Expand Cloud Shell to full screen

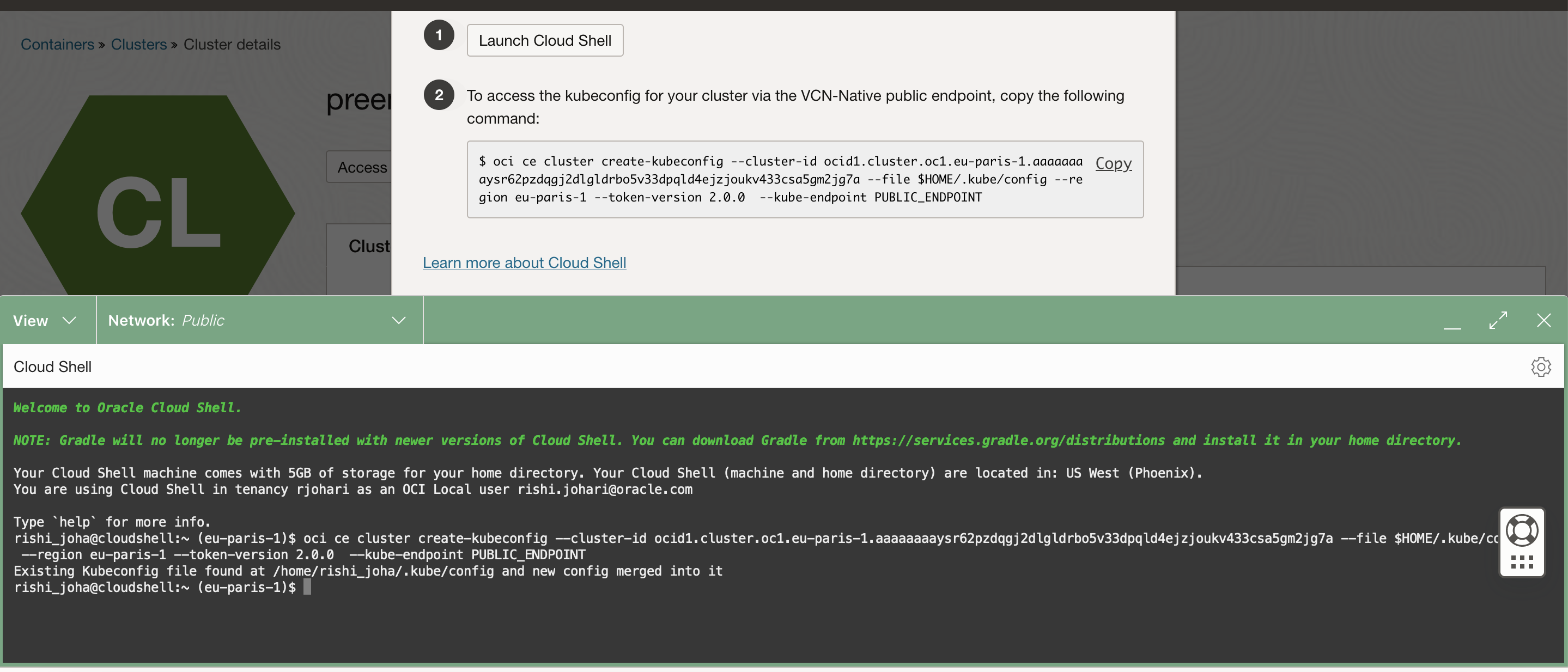[1499, 320]
